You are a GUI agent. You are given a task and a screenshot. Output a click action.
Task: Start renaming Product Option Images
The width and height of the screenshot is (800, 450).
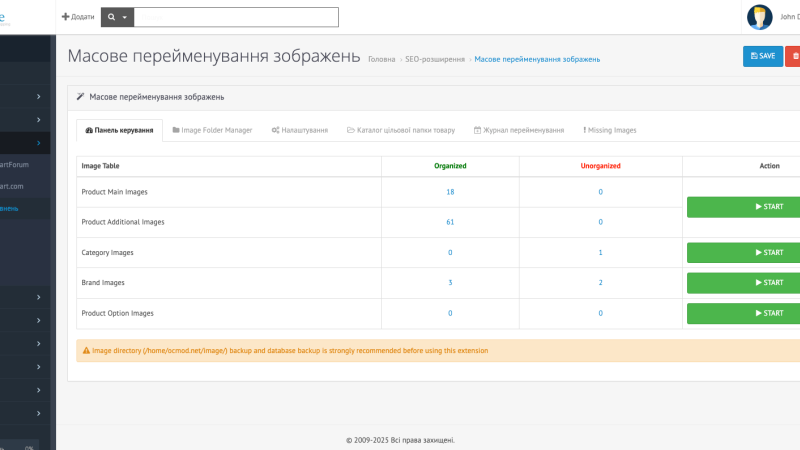743,313
